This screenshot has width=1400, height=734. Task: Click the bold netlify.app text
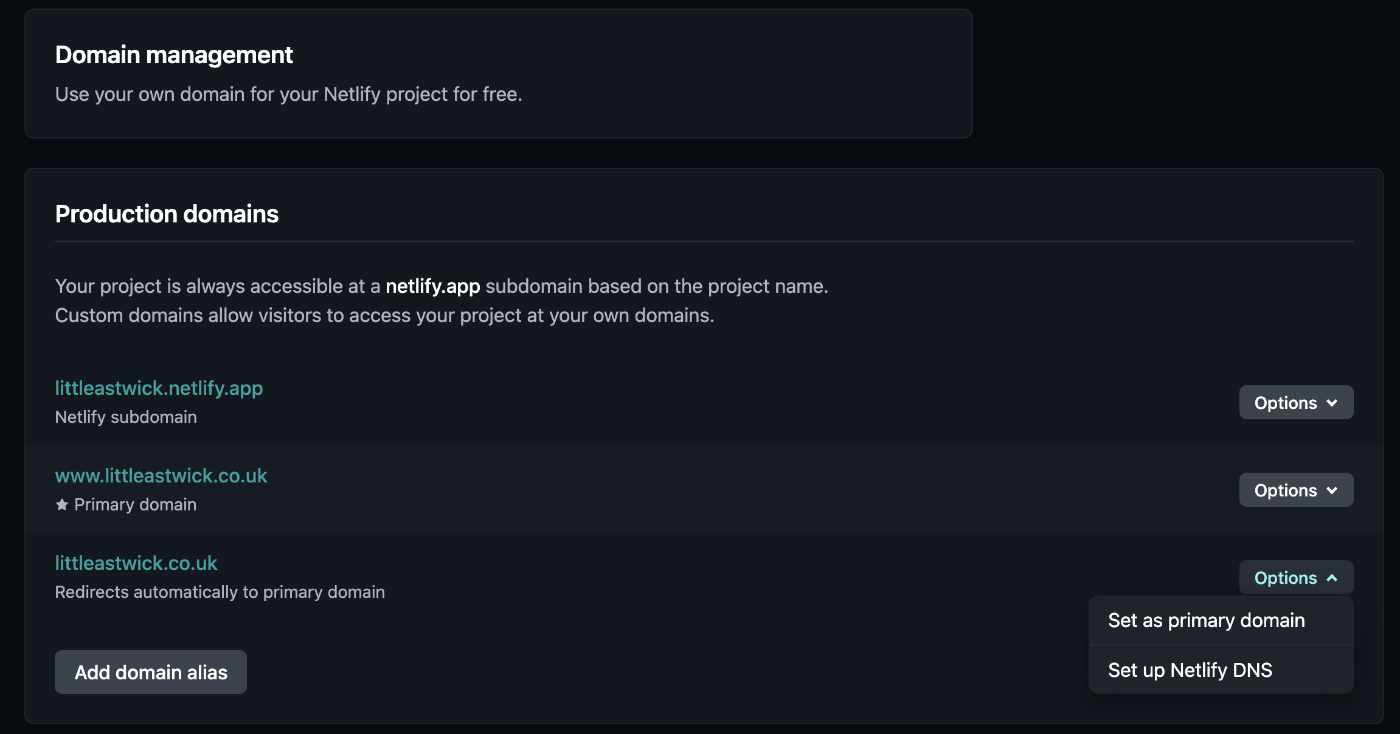433,287
